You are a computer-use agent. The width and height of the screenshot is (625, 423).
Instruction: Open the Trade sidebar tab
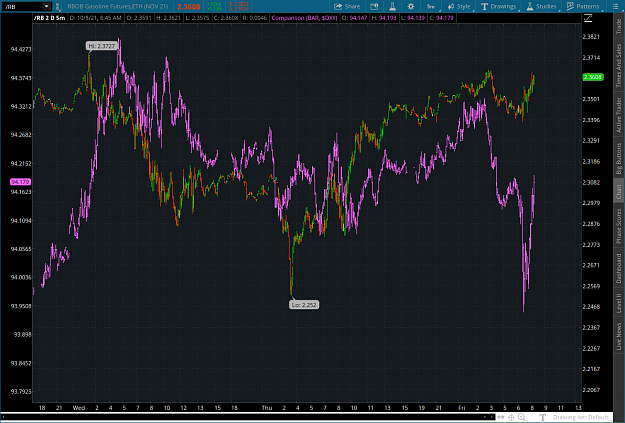(x=619, y=26)
